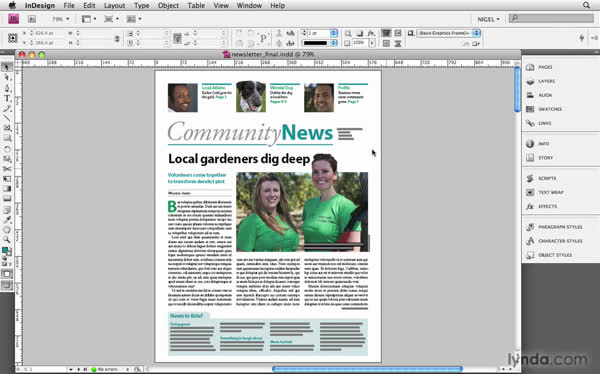Select the Scale tool
This screenshot has height=374, width=600.
7,158
